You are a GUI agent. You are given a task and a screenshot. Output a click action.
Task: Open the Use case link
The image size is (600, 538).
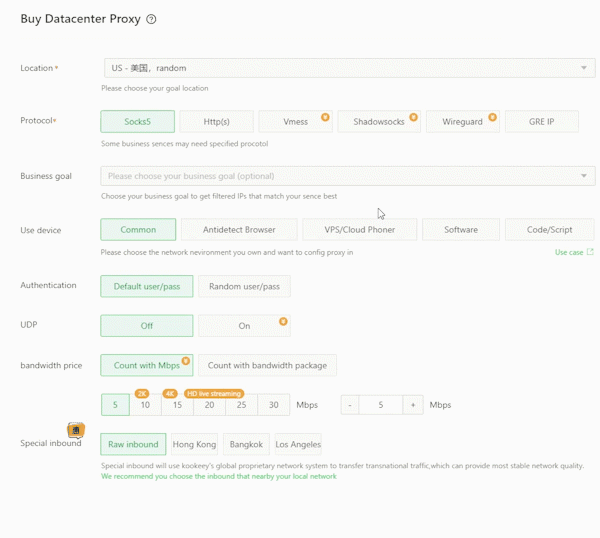[569, 252]
